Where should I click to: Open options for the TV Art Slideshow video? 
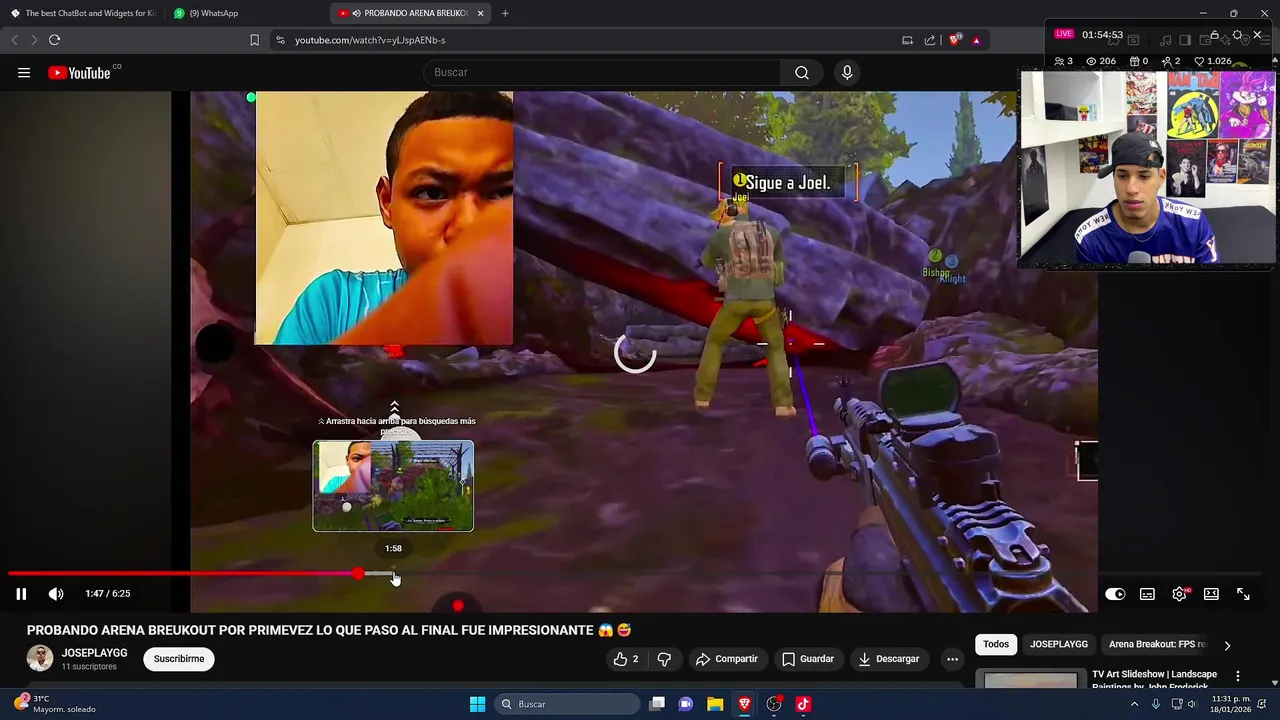point(1238,676)
